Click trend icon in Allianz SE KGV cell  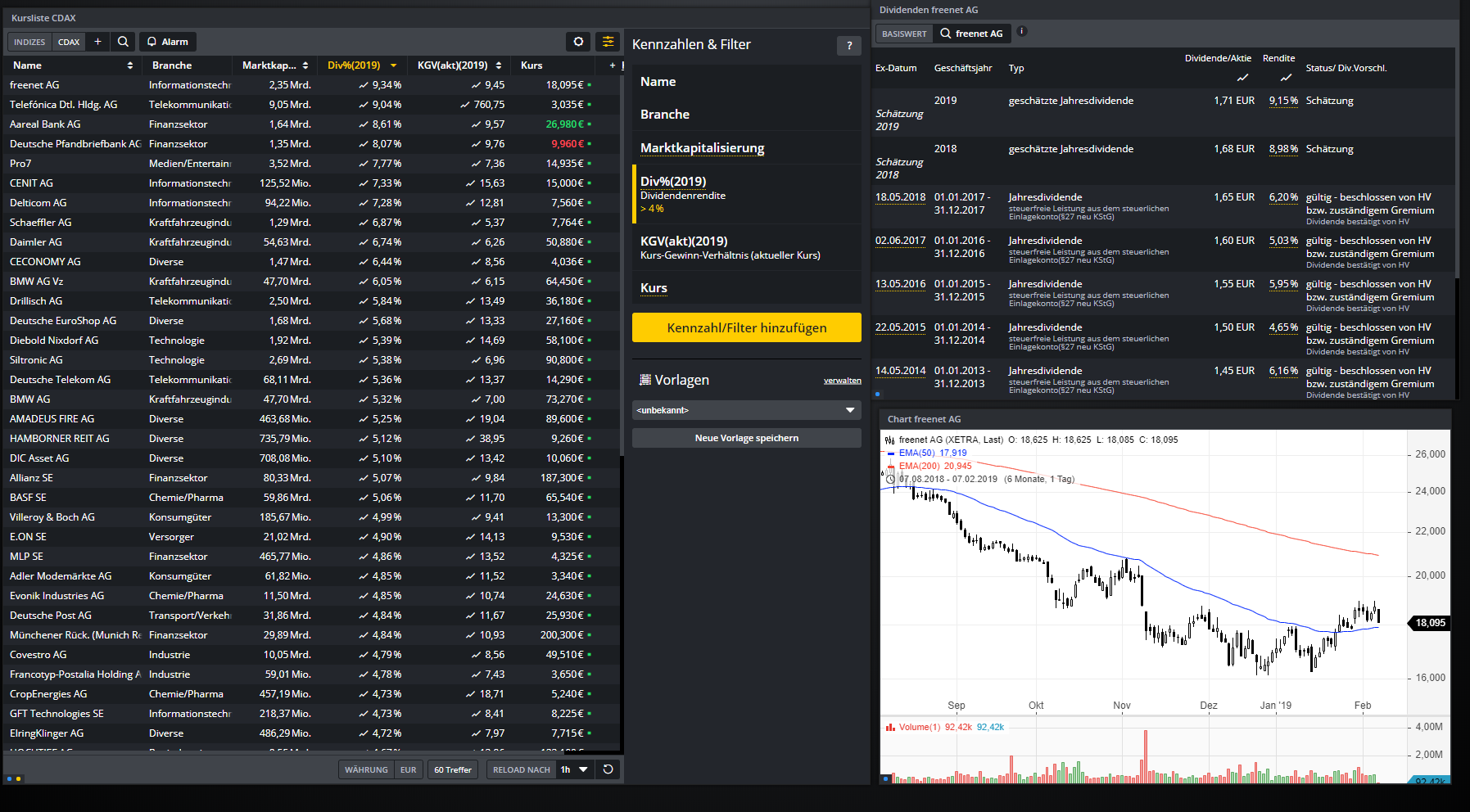pos(476,478)
